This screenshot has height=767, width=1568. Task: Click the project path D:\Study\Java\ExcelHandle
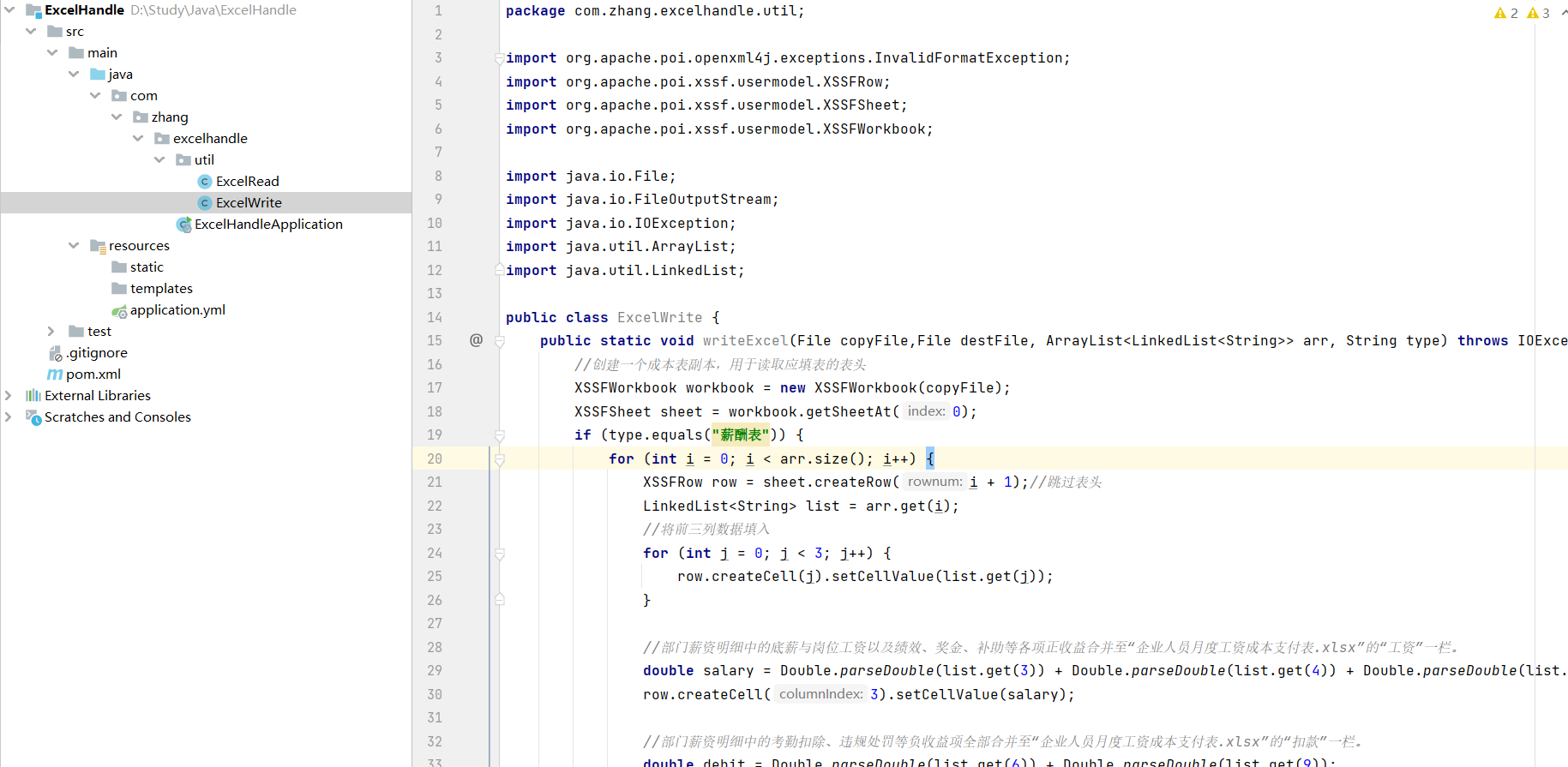[x=213, y=10]
